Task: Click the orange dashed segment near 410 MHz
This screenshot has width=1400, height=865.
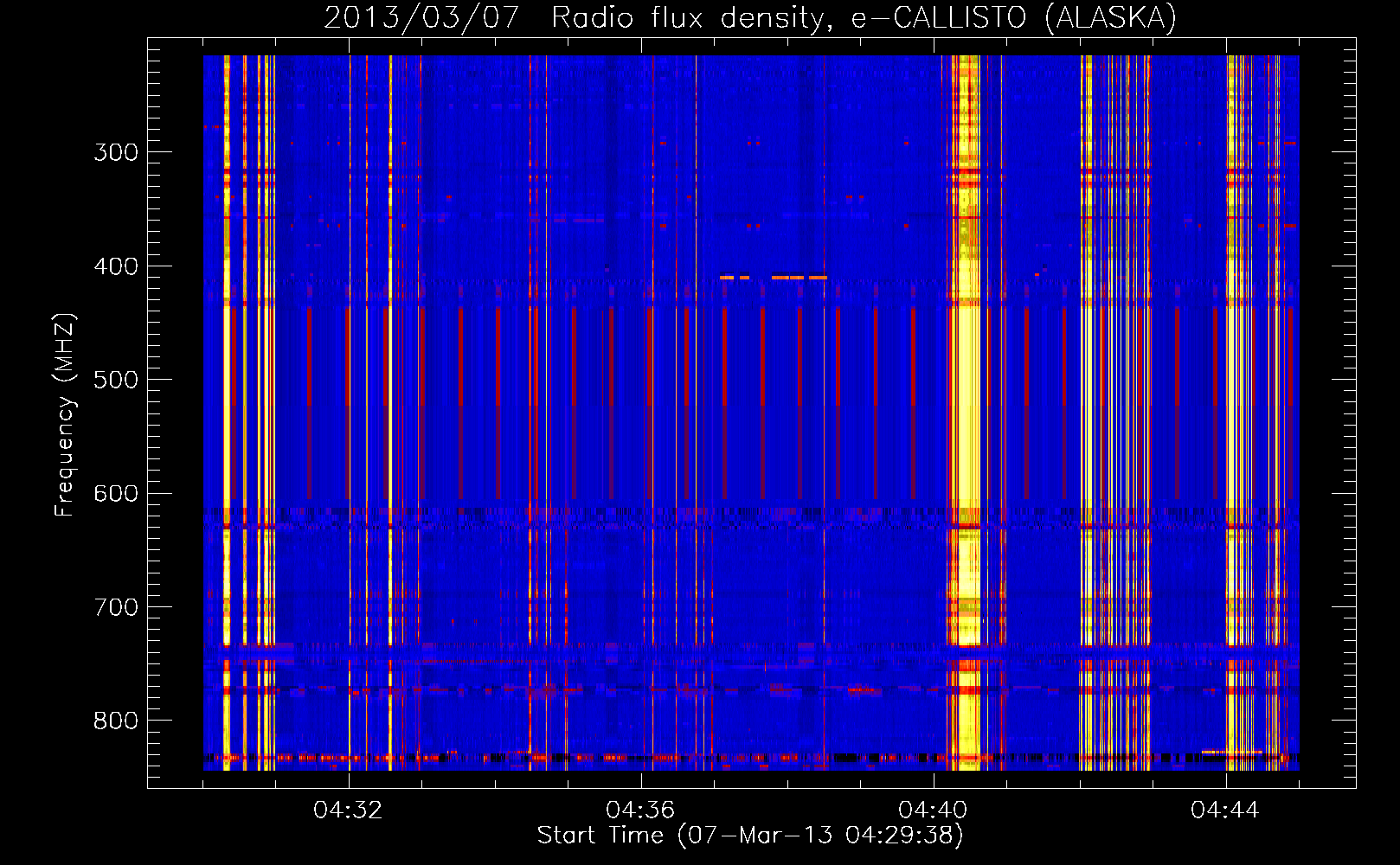Action: pos(774,278)
